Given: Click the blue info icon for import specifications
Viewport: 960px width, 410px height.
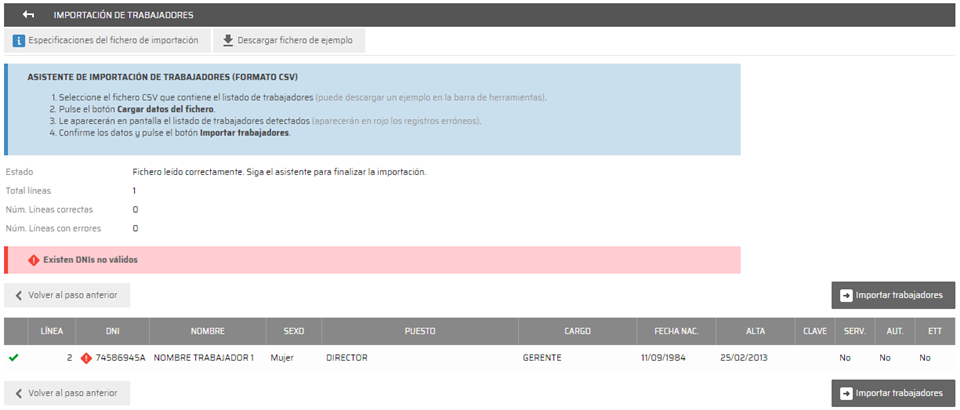Looking at the screenshot, I should point(18,41).
